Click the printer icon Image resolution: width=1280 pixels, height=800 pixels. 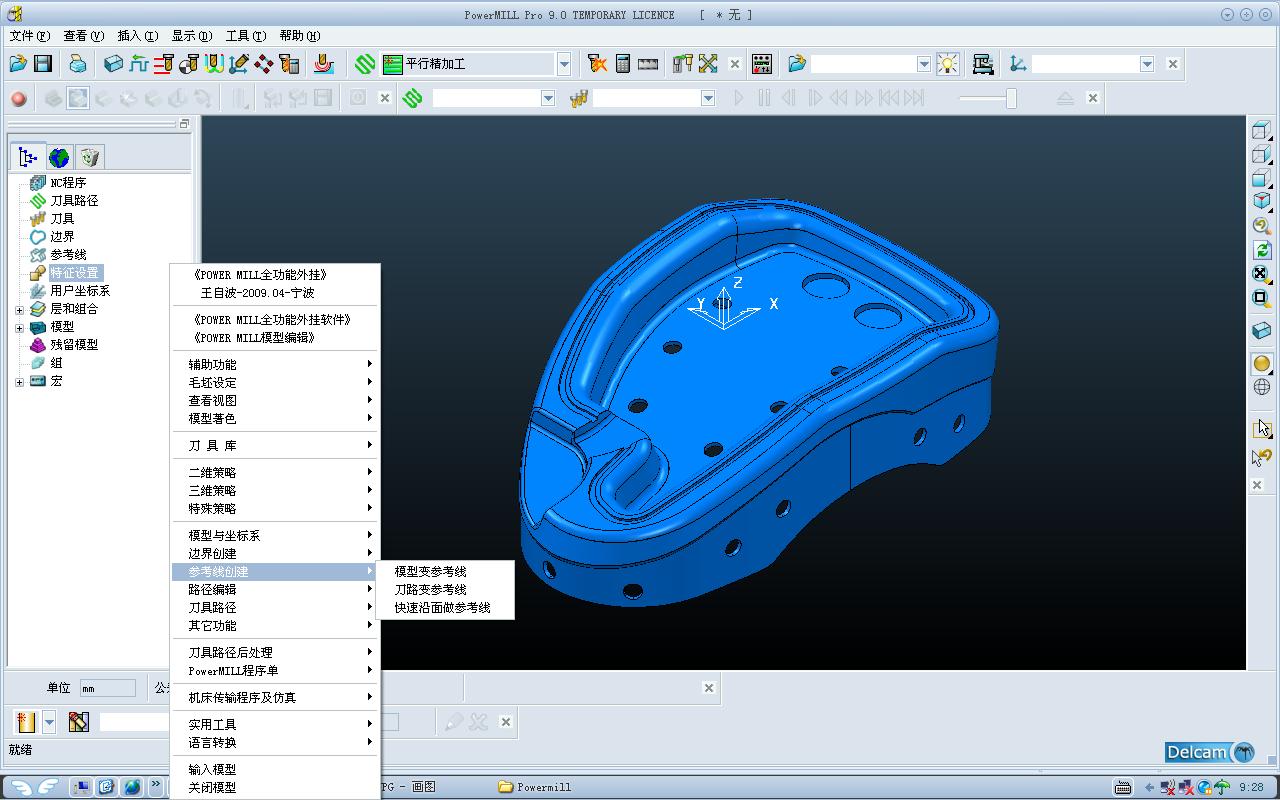point(78,64)
